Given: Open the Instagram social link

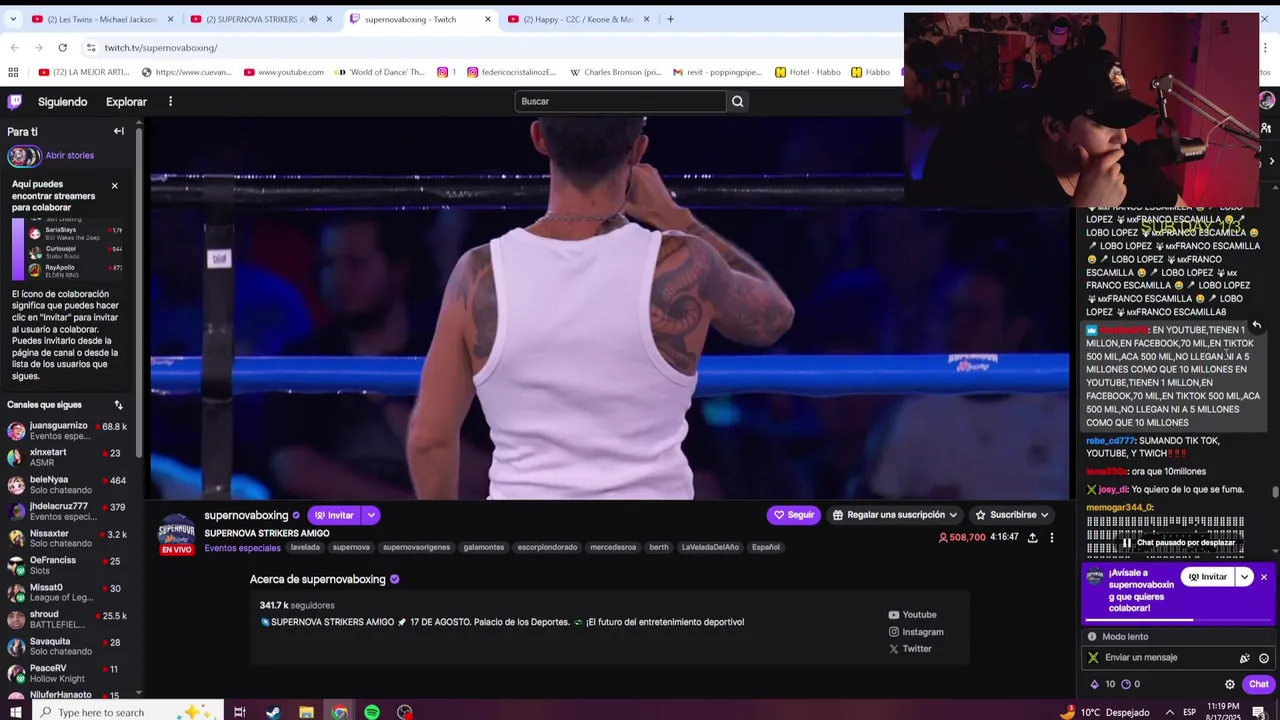Looking at the screenshot, I should tap(916, 632).
